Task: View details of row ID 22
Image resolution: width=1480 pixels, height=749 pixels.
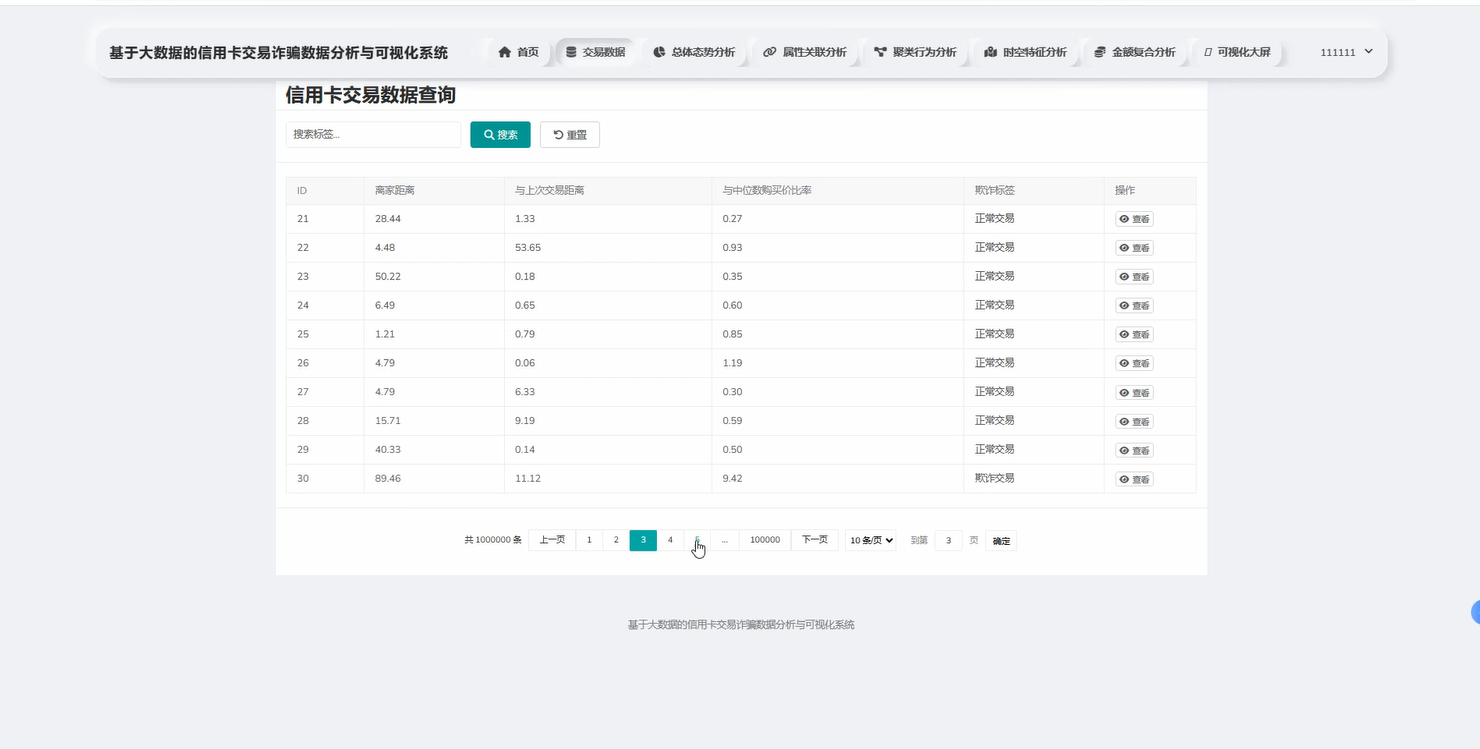Action: [x=1134, y=248]
